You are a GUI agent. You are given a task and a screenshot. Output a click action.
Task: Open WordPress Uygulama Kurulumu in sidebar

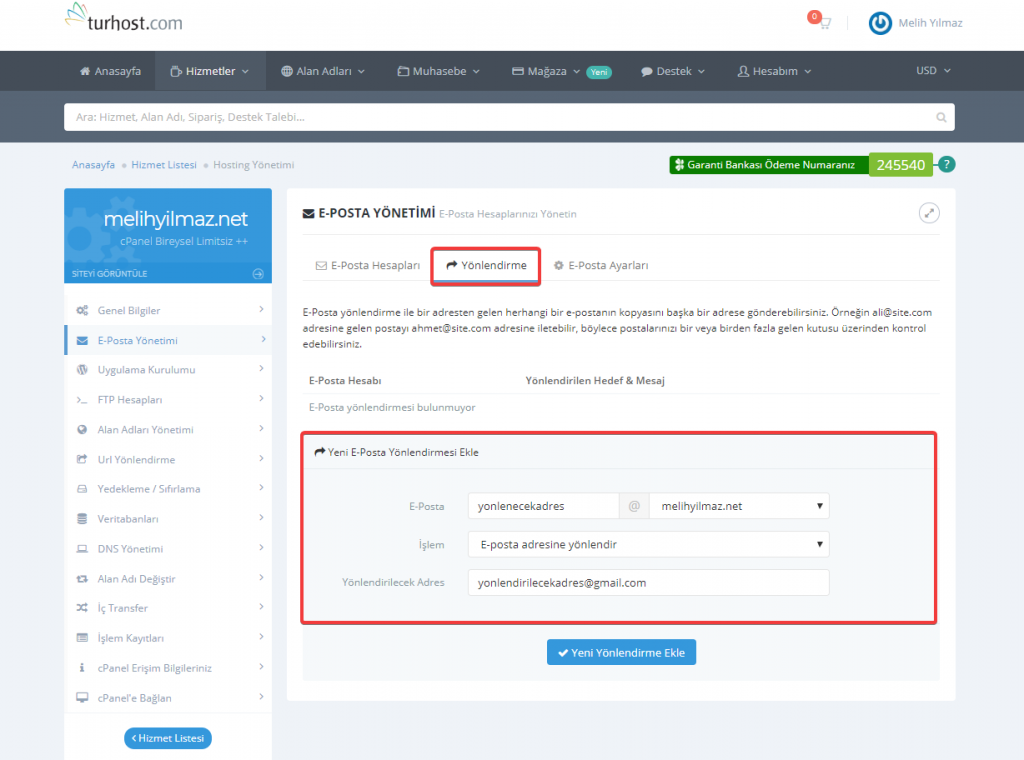click(x=146, y=370)
